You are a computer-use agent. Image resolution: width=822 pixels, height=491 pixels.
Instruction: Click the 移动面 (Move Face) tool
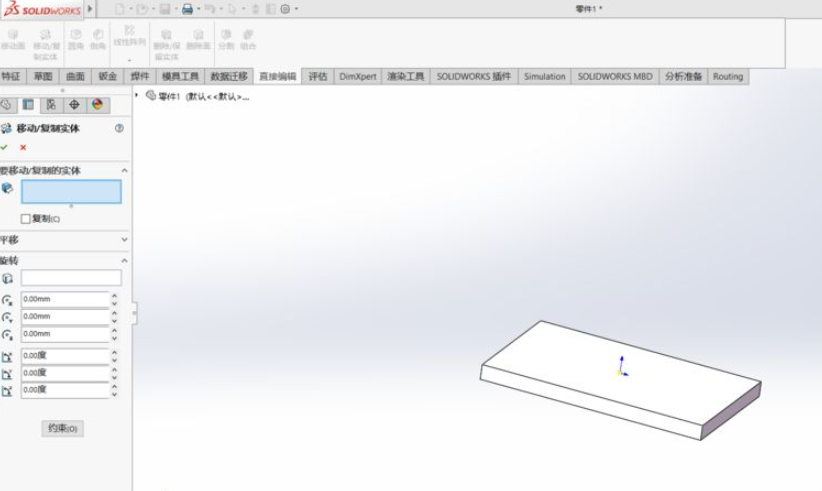point(13,40)
